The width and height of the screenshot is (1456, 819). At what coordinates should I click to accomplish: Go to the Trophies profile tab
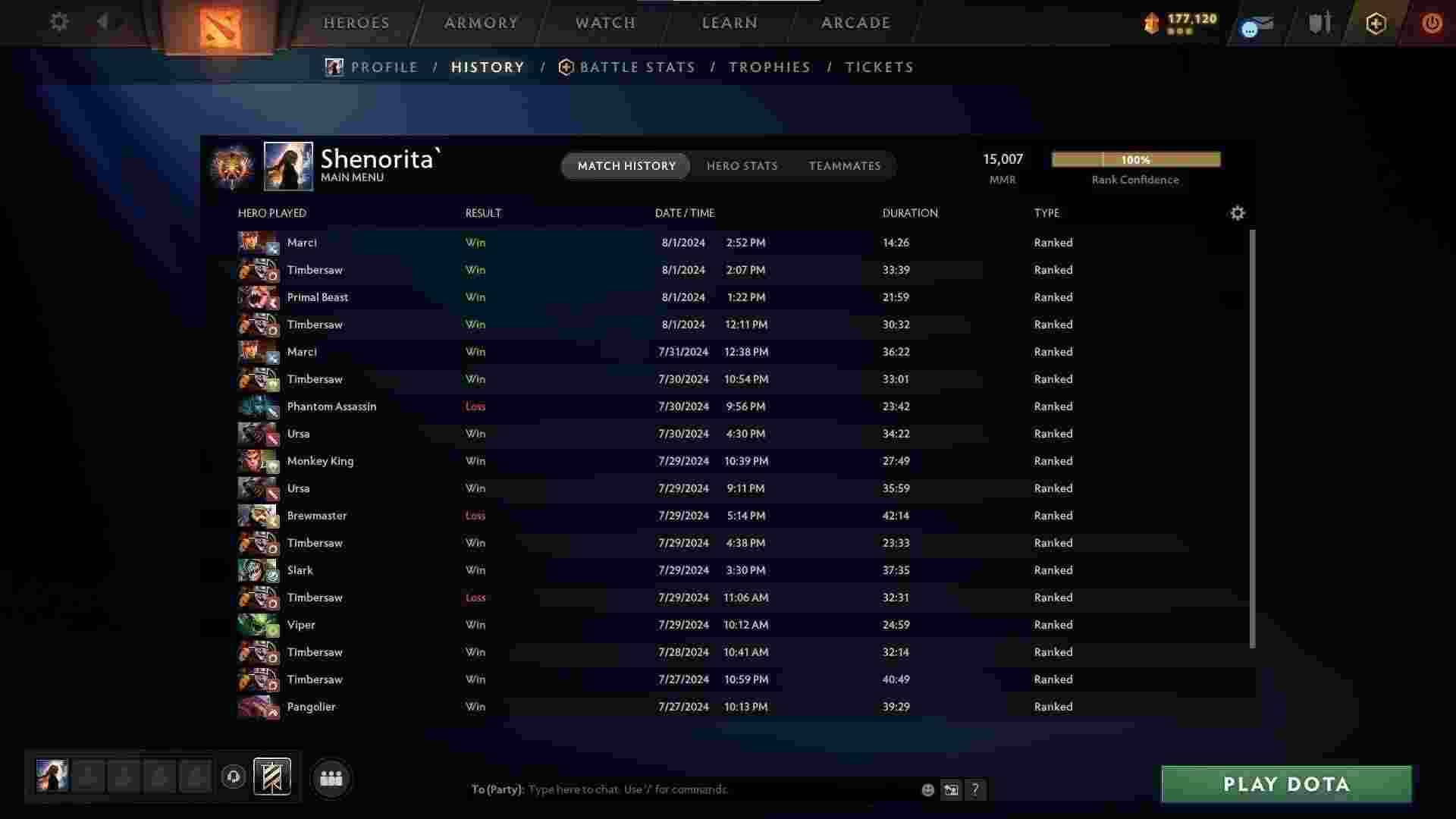click(770, 67)
